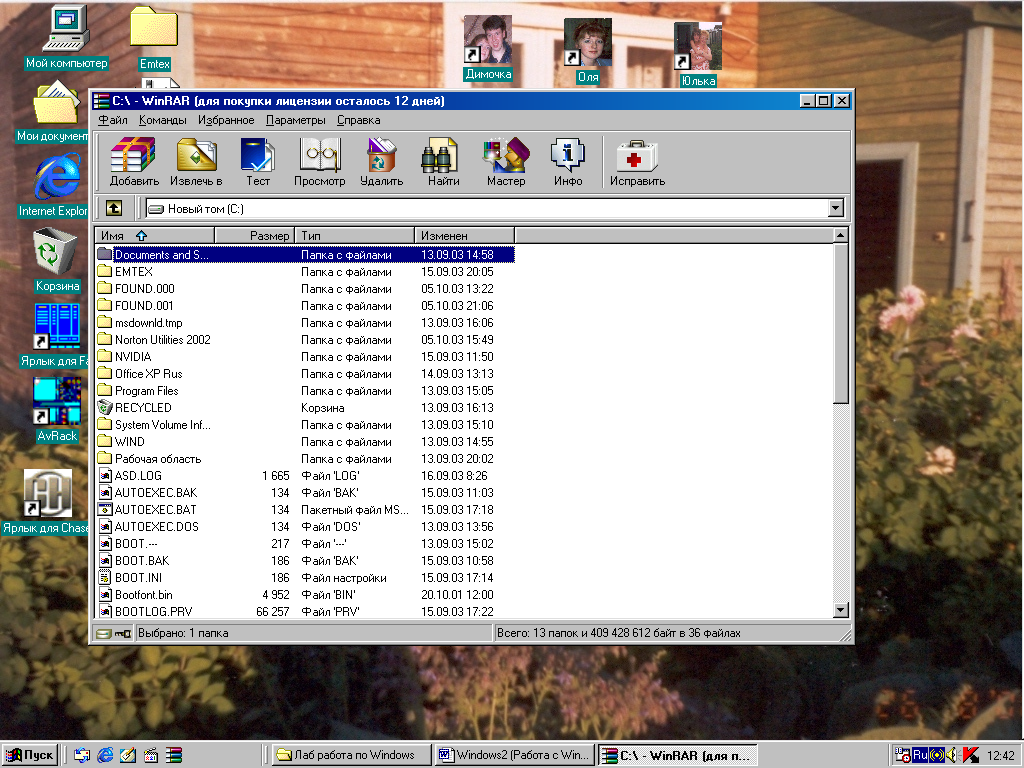Click the key password icon in the status bar
Viewport: 1024px width, 768px height.
tap(123, 633)
